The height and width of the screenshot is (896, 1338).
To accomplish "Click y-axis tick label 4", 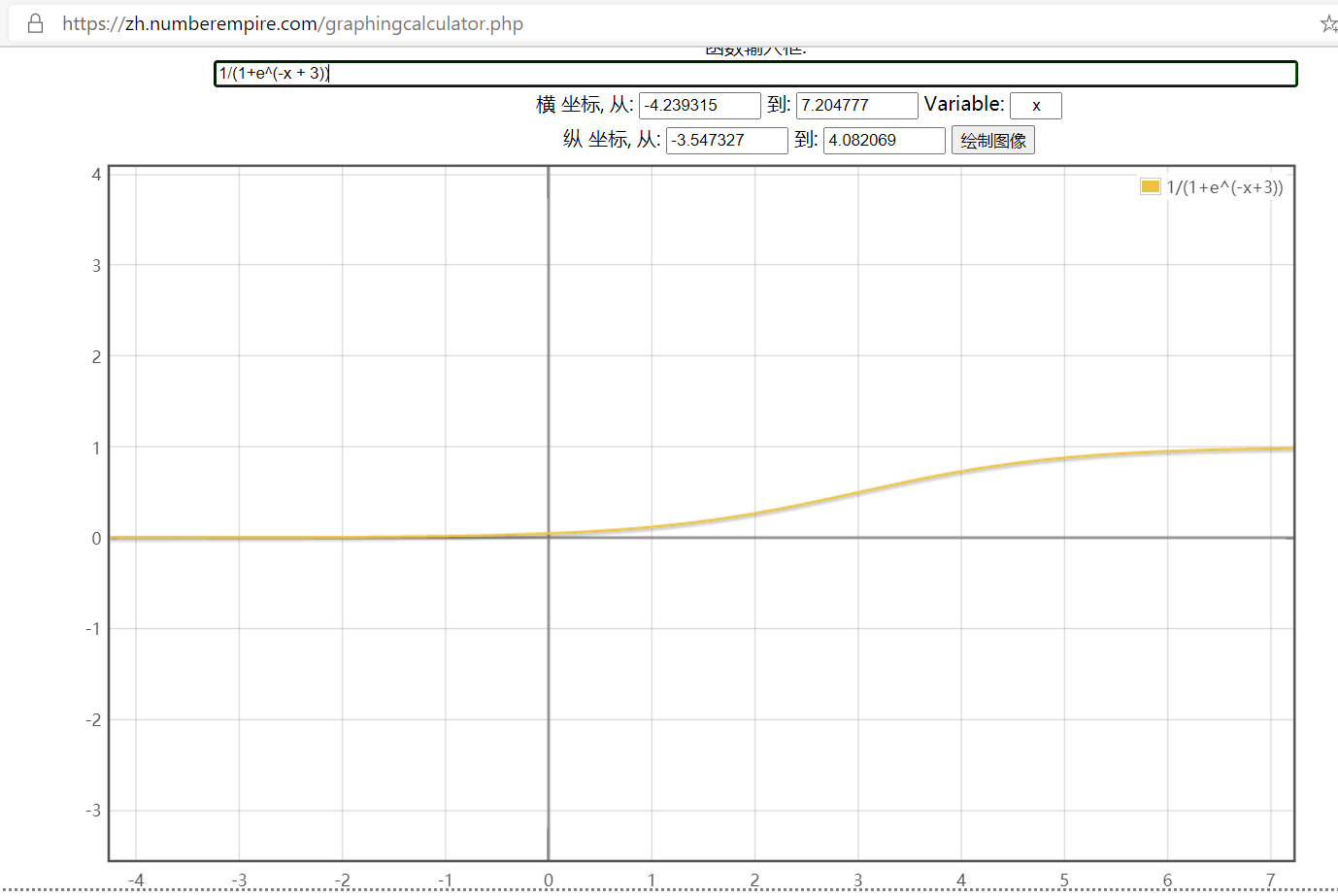I will (x=96, y=175).
